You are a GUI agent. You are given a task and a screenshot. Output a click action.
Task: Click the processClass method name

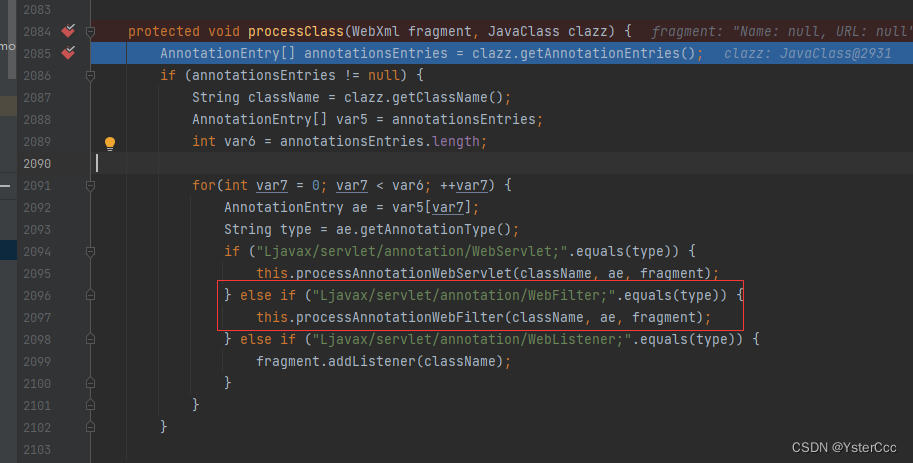[x=296, y=31]
